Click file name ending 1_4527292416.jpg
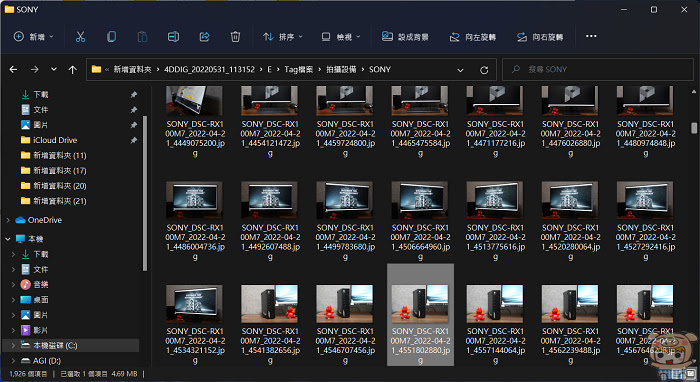Image resolution: width=700 pixels, height=382 pixels. click(x=646, y=242)
